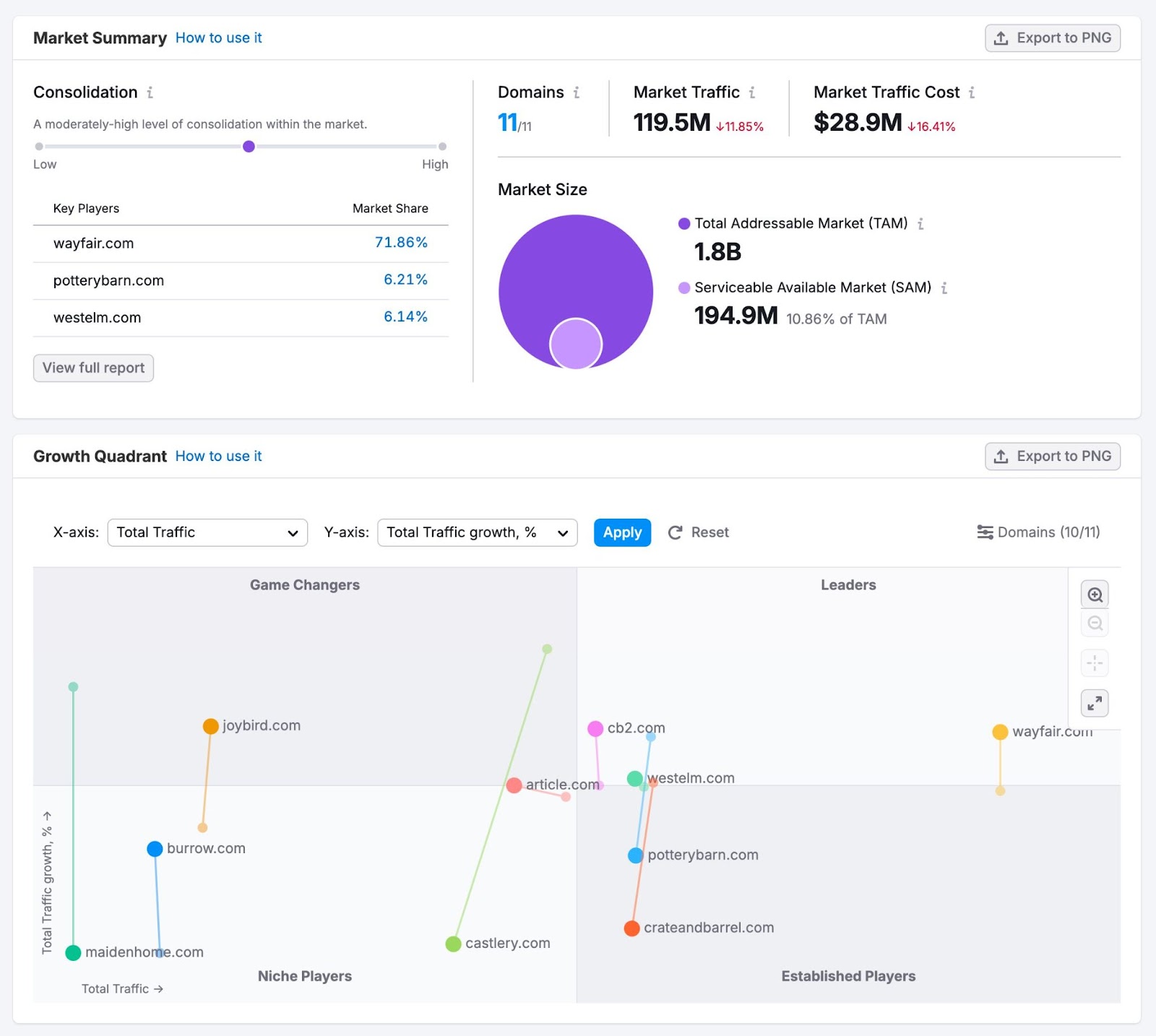
Task: Open the Domains (10/11) filter selector
Action: click(x=1038, y=532)
